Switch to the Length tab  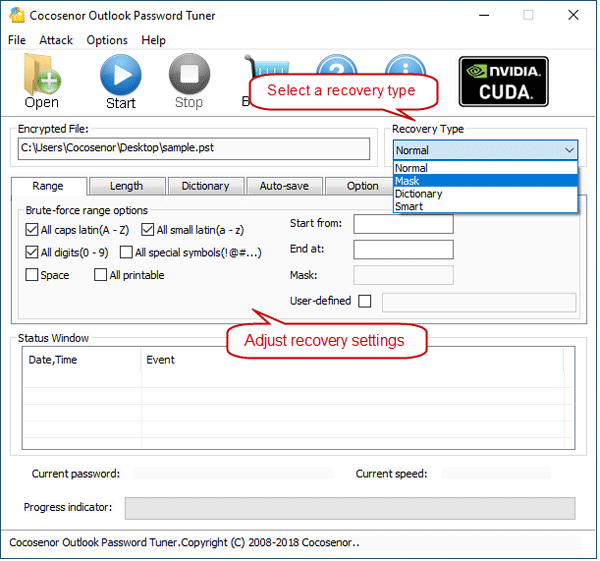coord(127,186)
